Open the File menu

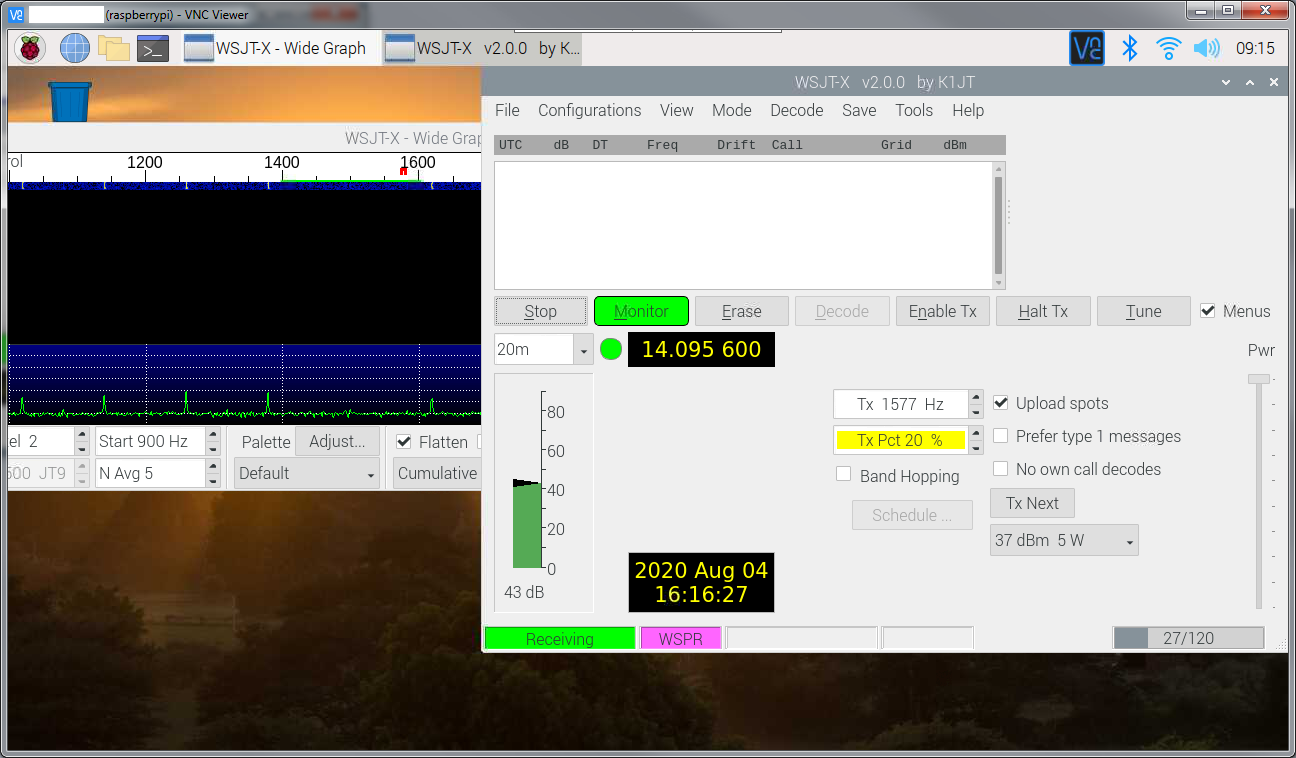tap(507, 110)
